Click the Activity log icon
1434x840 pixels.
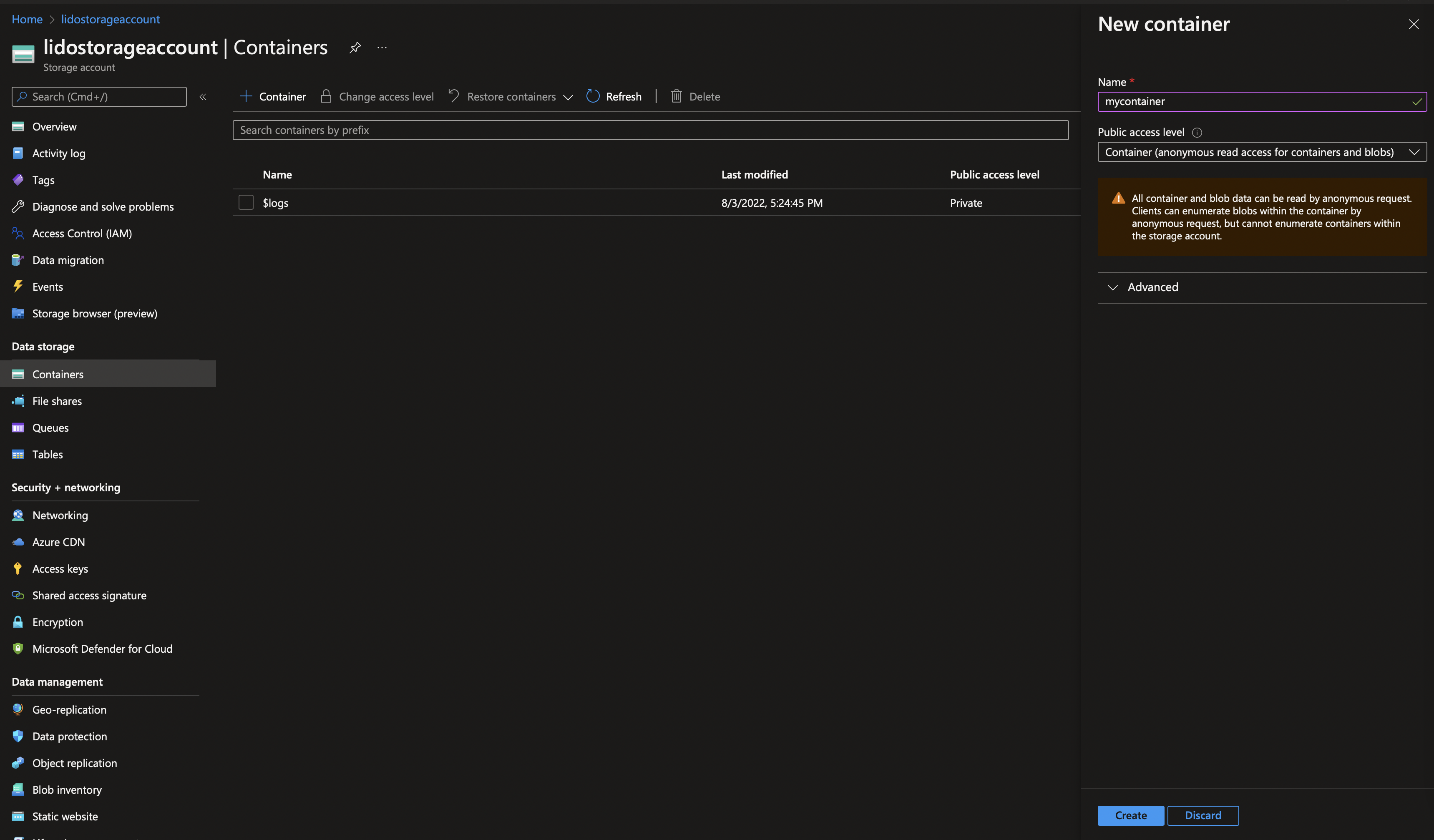coord(18,153)
